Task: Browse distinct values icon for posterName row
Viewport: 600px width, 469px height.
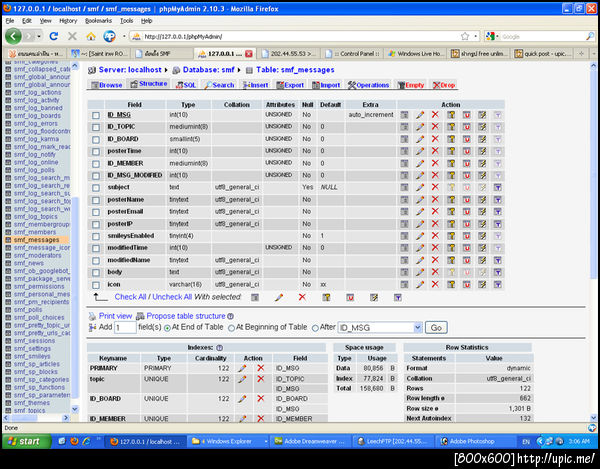Action: (404, 200)
